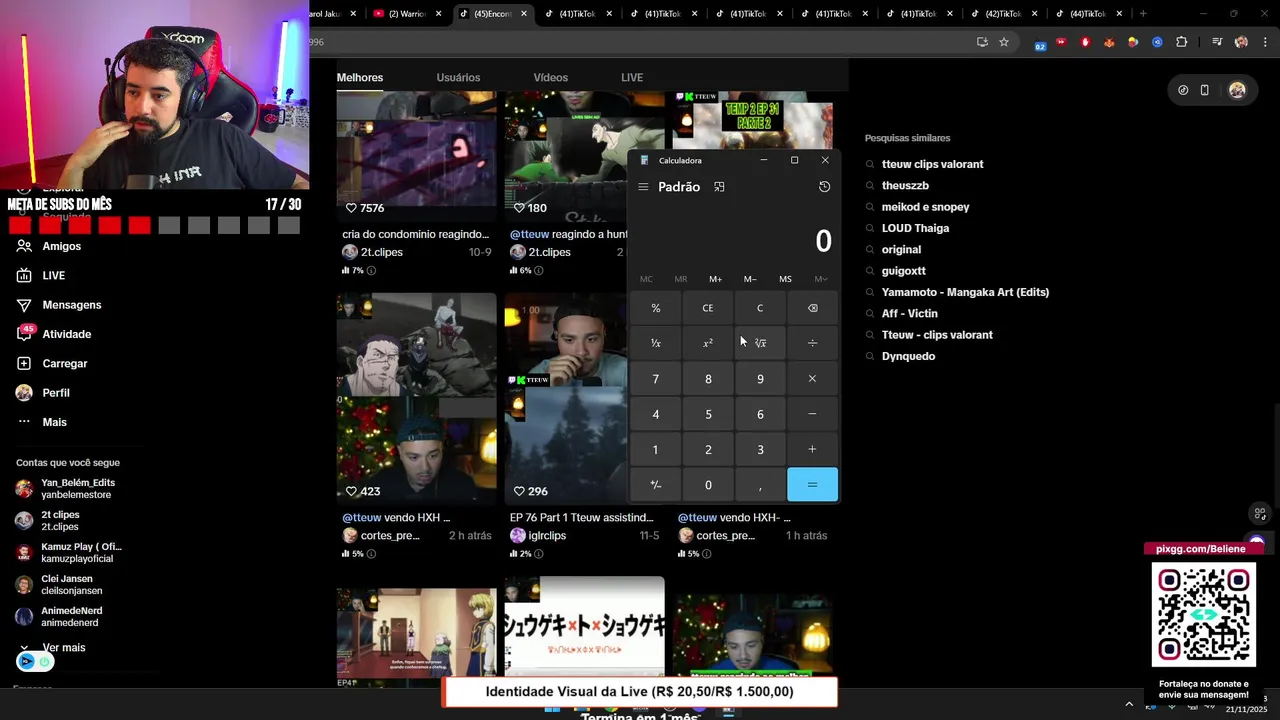The image size is (1280, 720).
Task: Click the percent key in Calculator
Action: pos(656,308)
